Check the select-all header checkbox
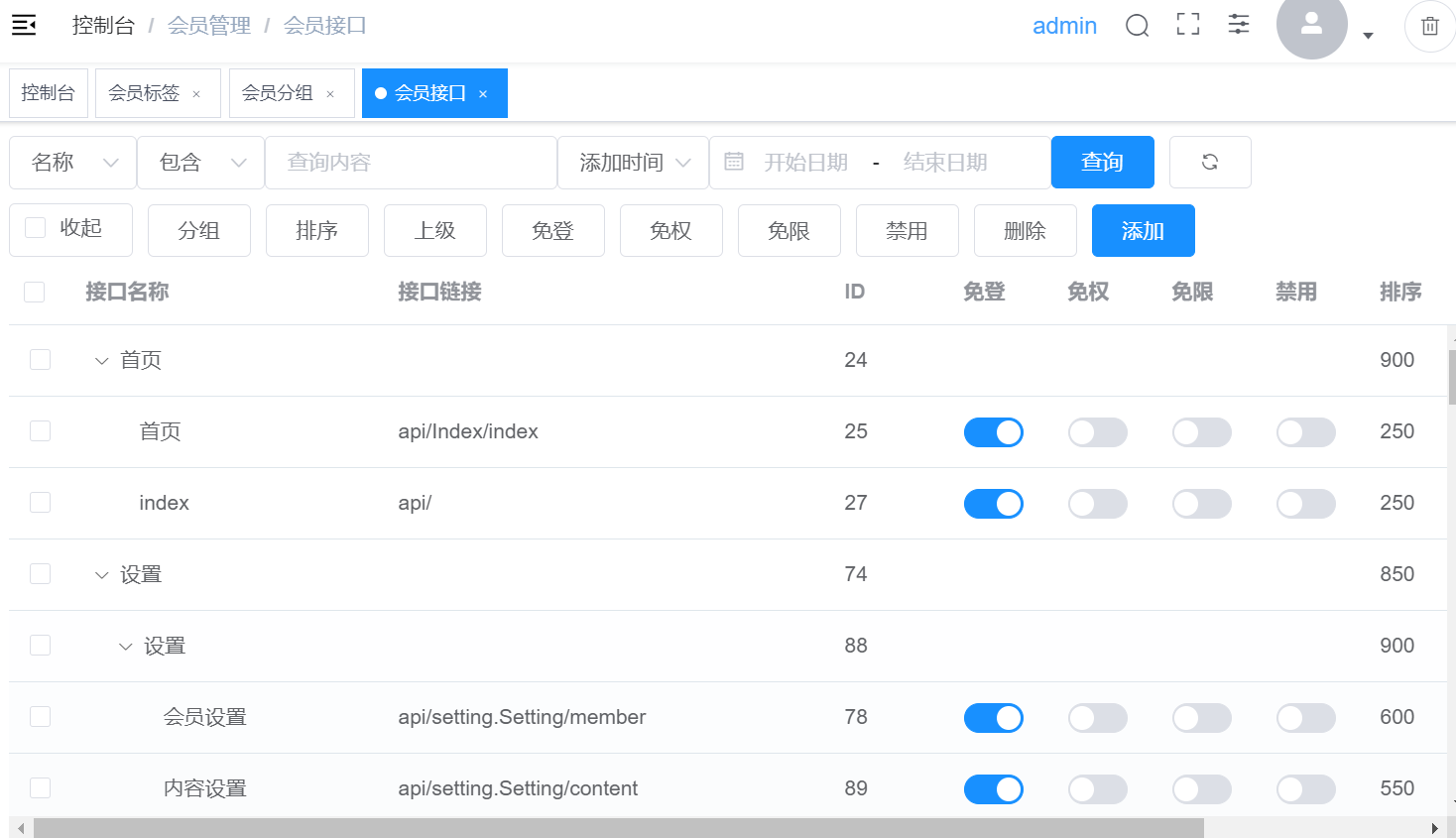1456x838 pixels. [35, 292]
